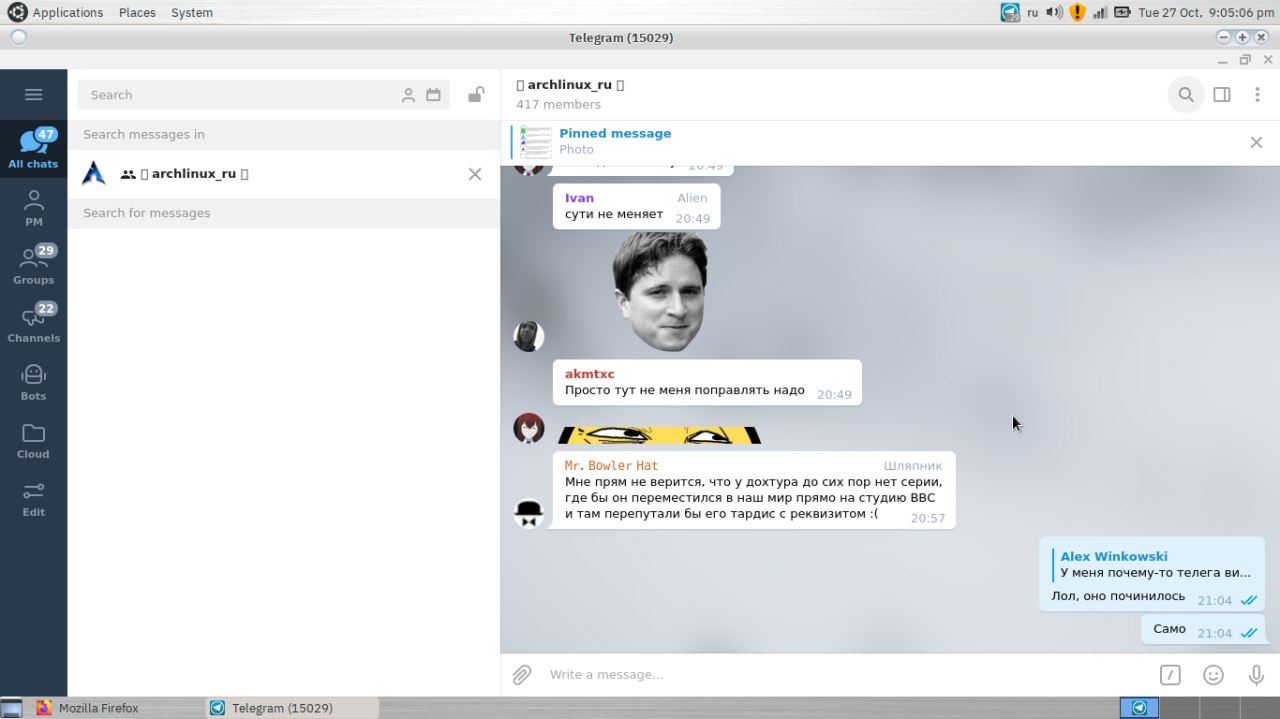This screenshot has width=1280, height=719.
Task: Open the calendar jump-to-date icon
Action: point(433,95)
